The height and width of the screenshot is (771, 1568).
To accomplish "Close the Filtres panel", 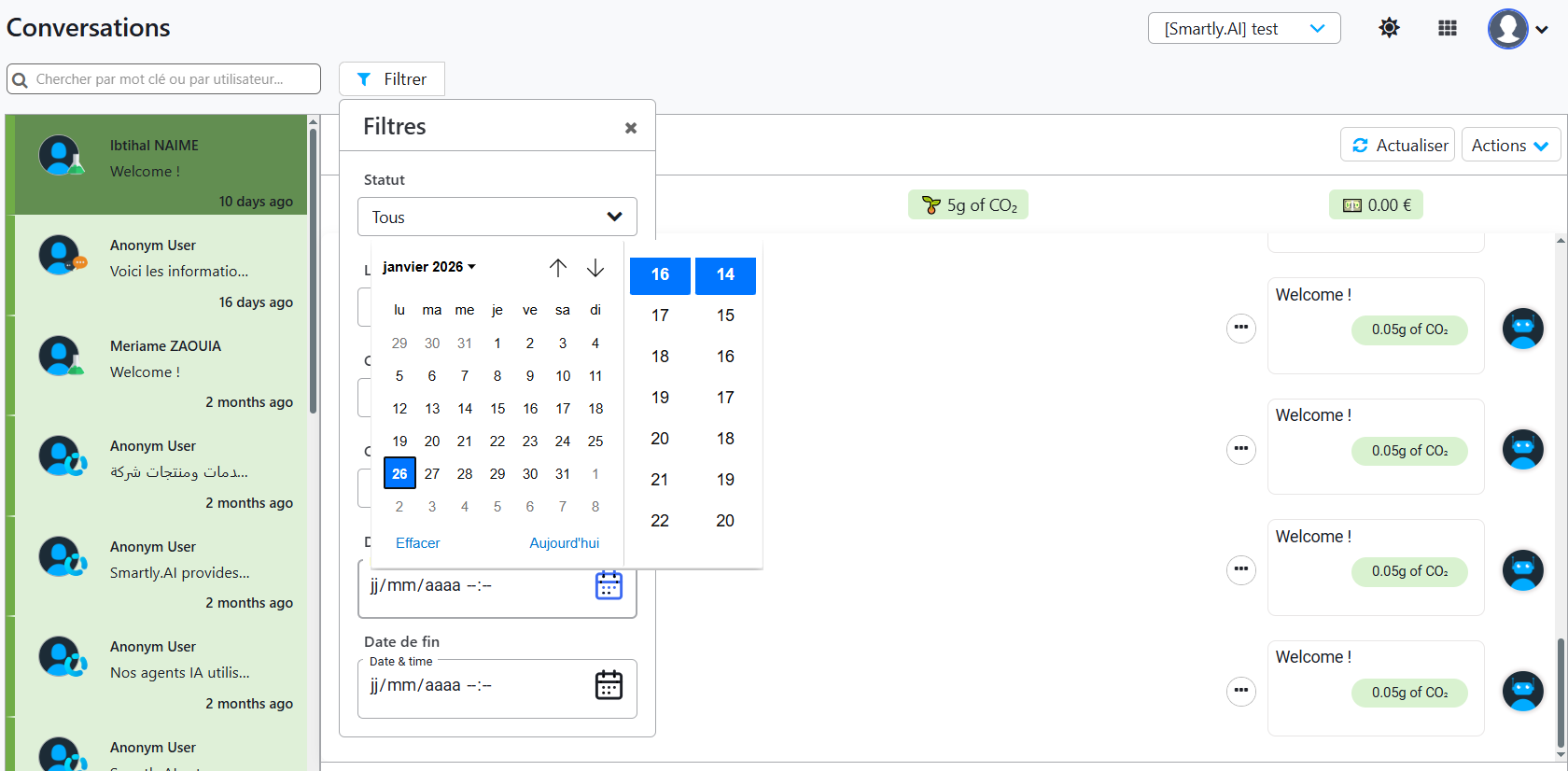I will 631,128.
